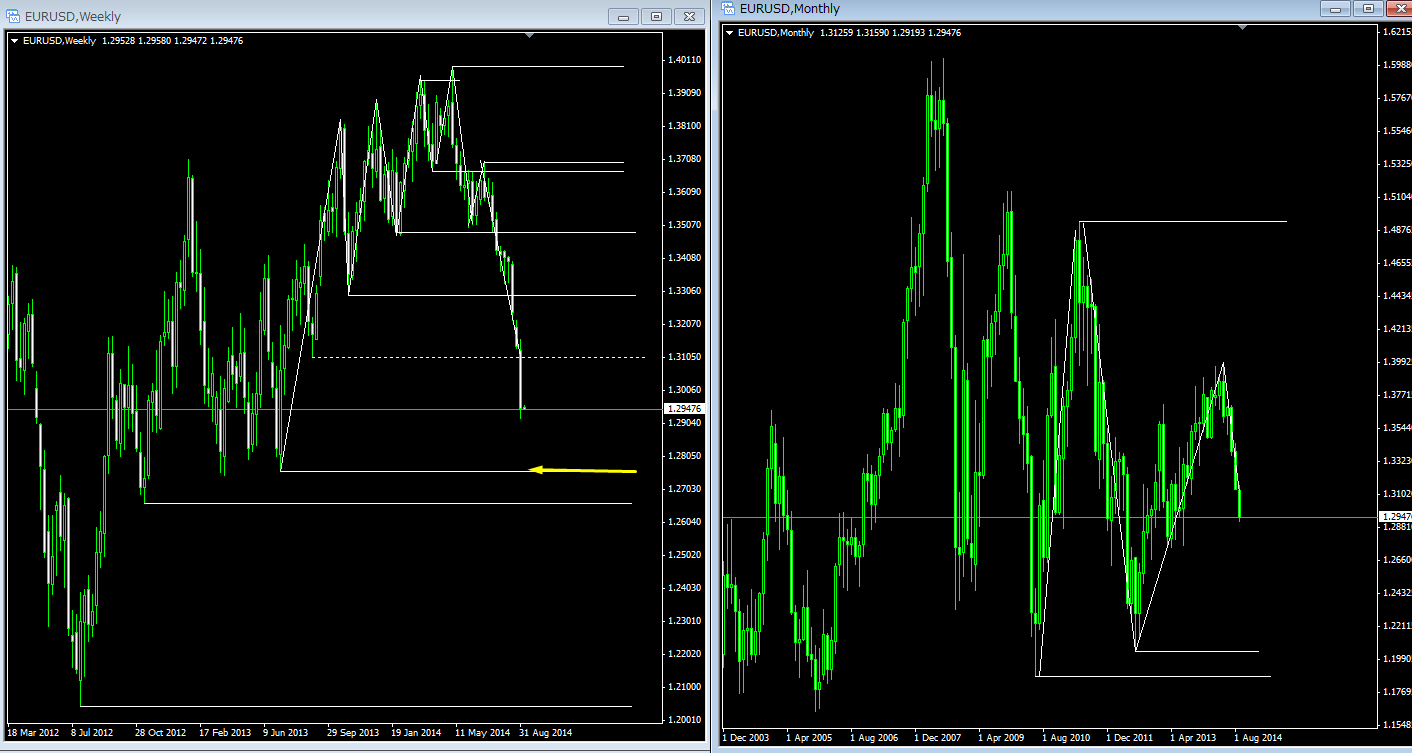Screen dimensions: 1412x753
Task: Open dropdown triangle beside the EURUSD,Weekly label
Action: tap(15, 41)
